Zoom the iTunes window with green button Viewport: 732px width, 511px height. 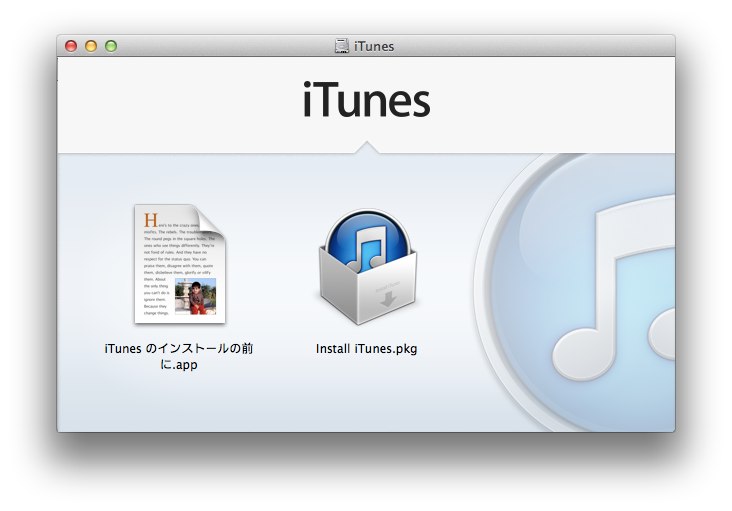(111, 46)
